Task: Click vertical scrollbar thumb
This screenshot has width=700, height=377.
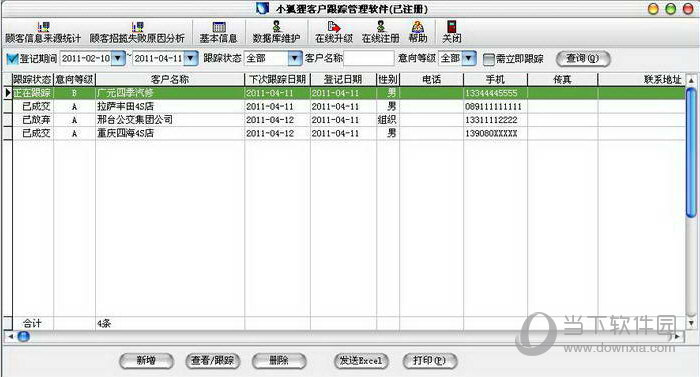Action: 691,153
